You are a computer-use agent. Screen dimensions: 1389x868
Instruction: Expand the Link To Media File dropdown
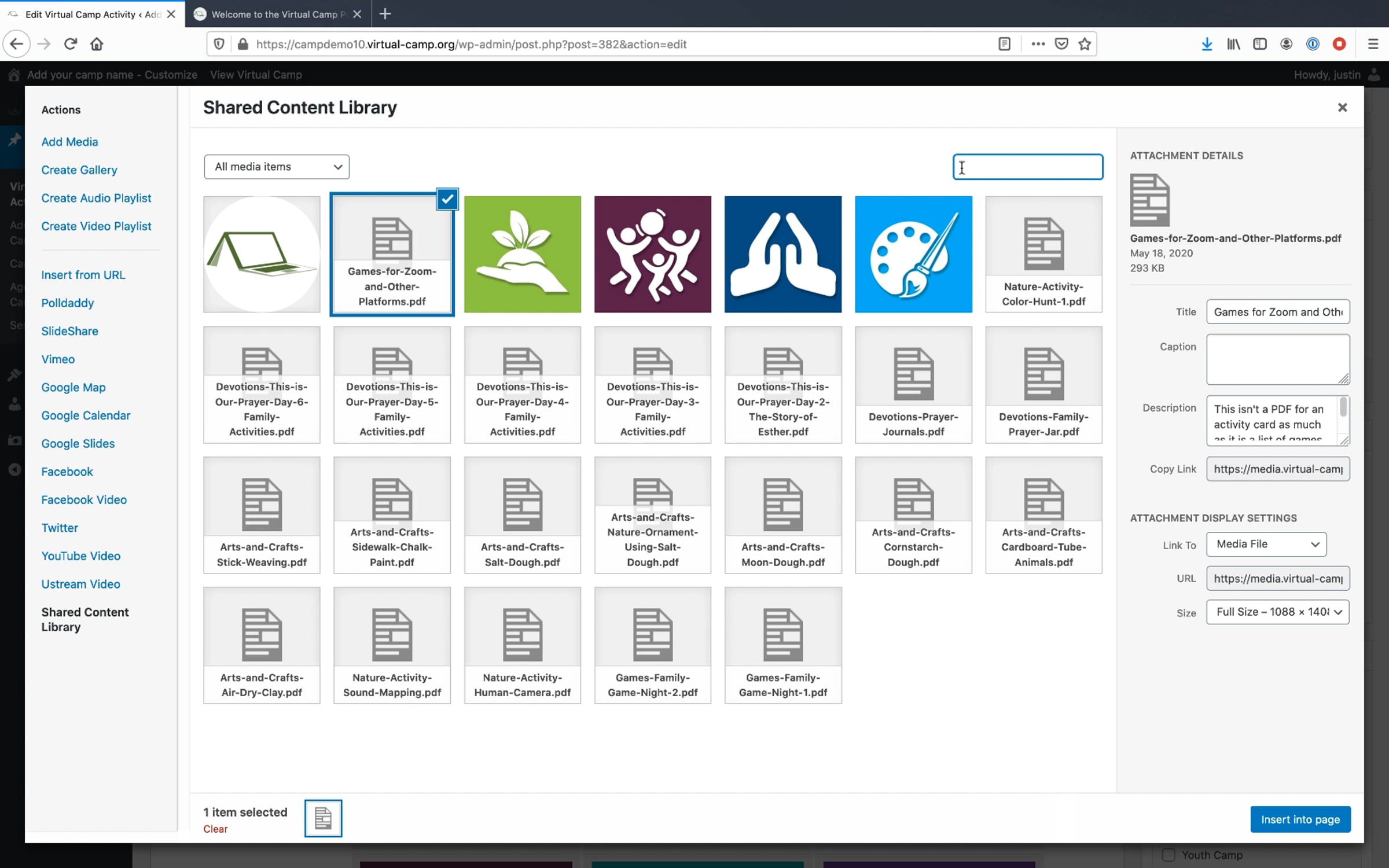point(1266,545)
